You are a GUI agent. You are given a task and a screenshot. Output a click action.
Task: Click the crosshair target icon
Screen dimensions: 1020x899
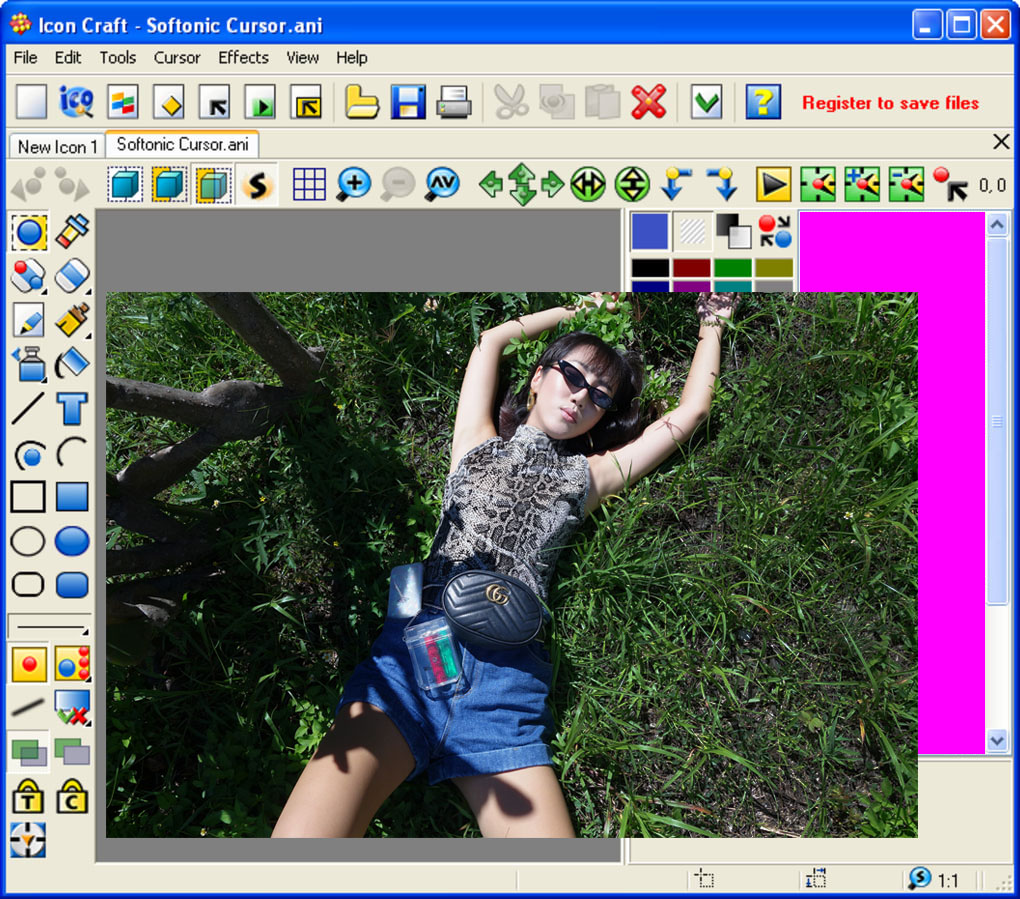coord(28,840)
